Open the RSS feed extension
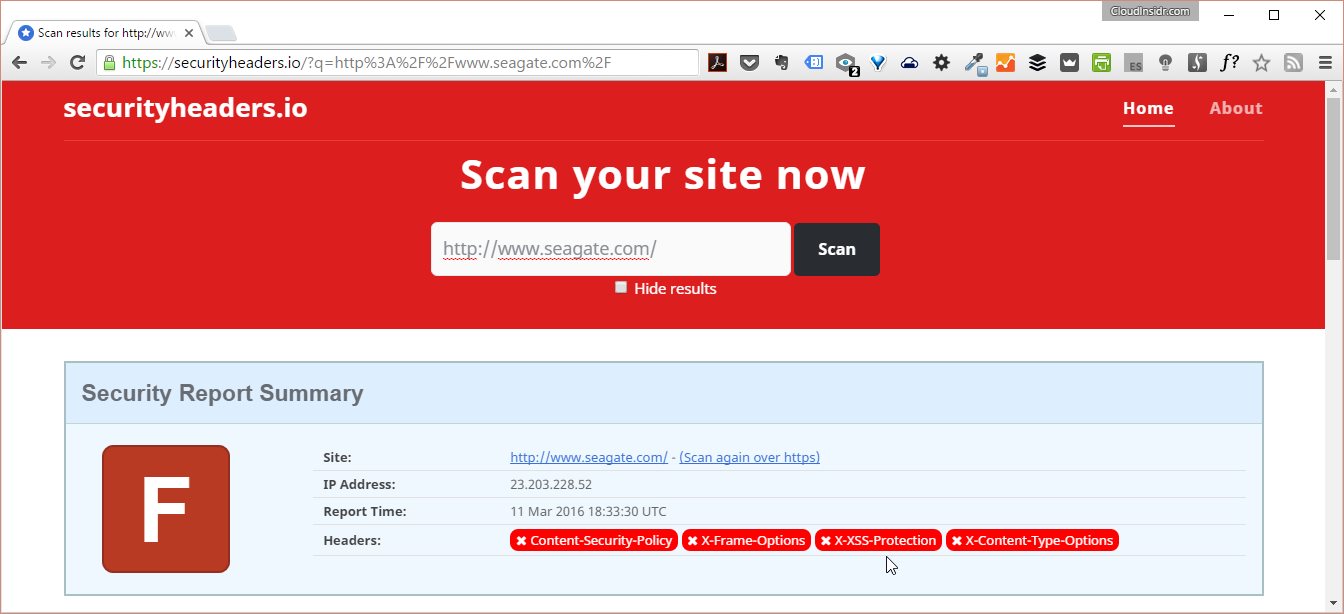This screenshot has width=1344, height=614. click(x=1293, y=63)
